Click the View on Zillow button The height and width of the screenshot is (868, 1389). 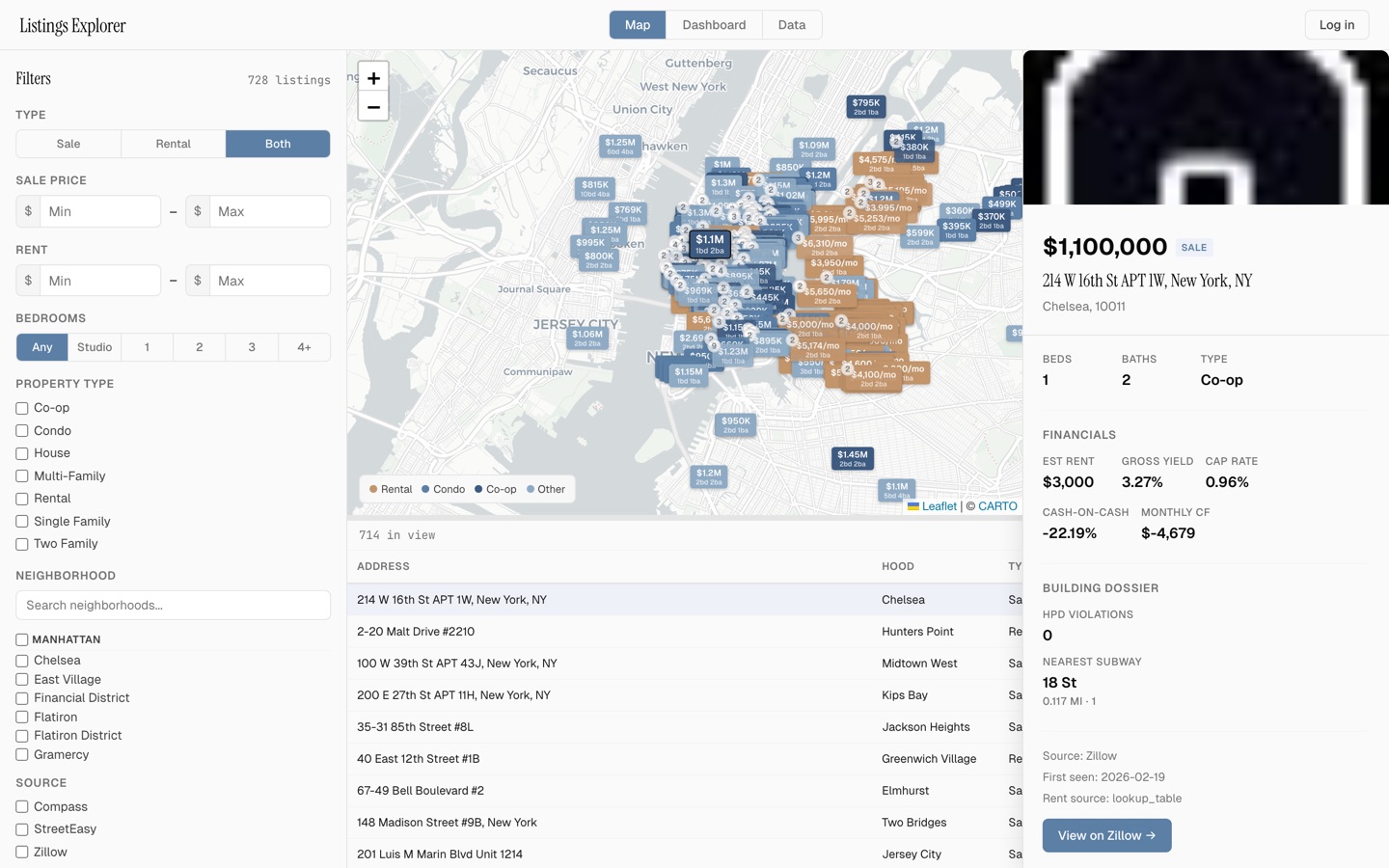pos(1106,835)
